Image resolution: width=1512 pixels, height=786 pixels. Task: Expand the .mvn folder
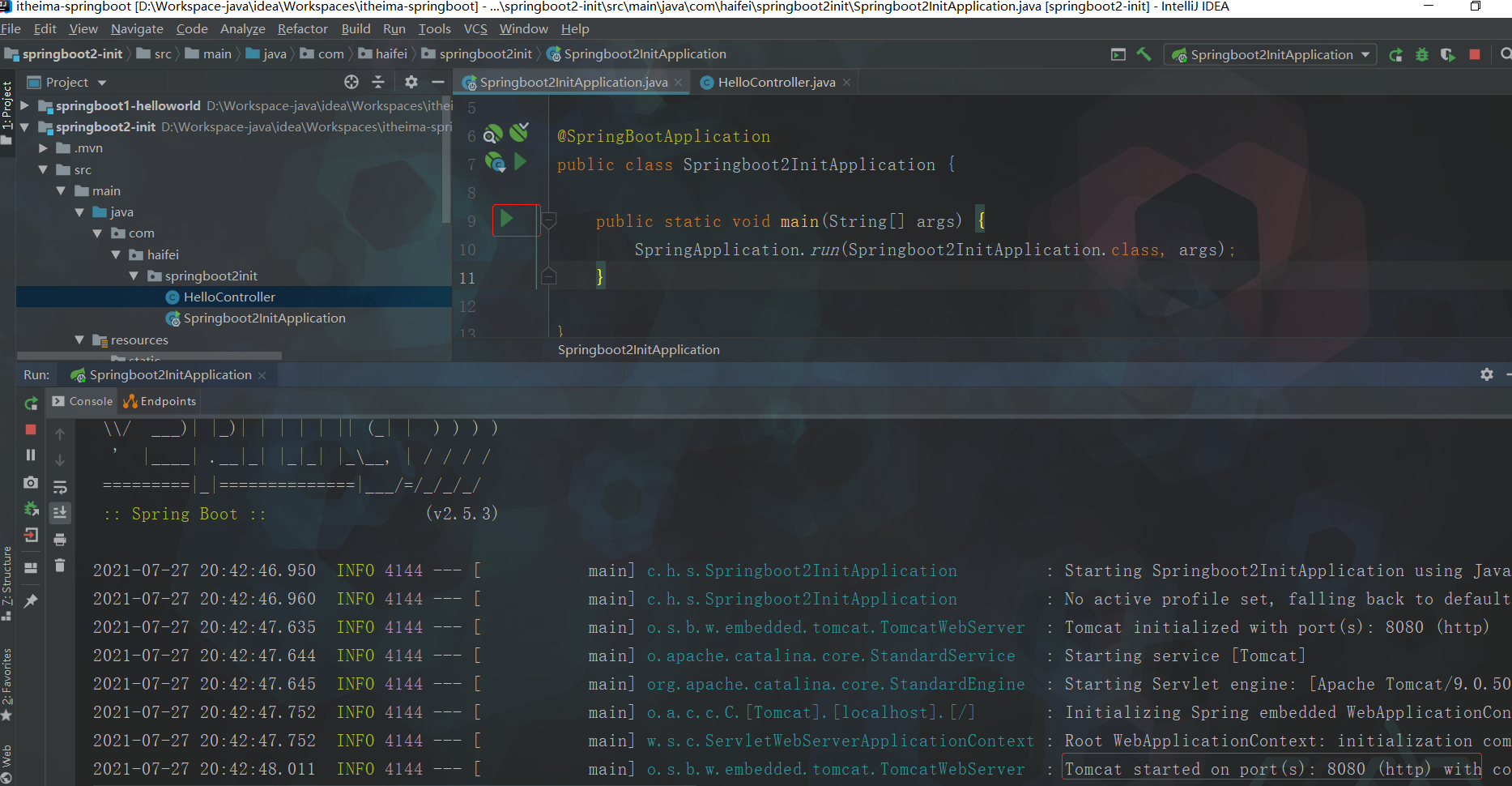pyautogui.click(x=44, y=148)
